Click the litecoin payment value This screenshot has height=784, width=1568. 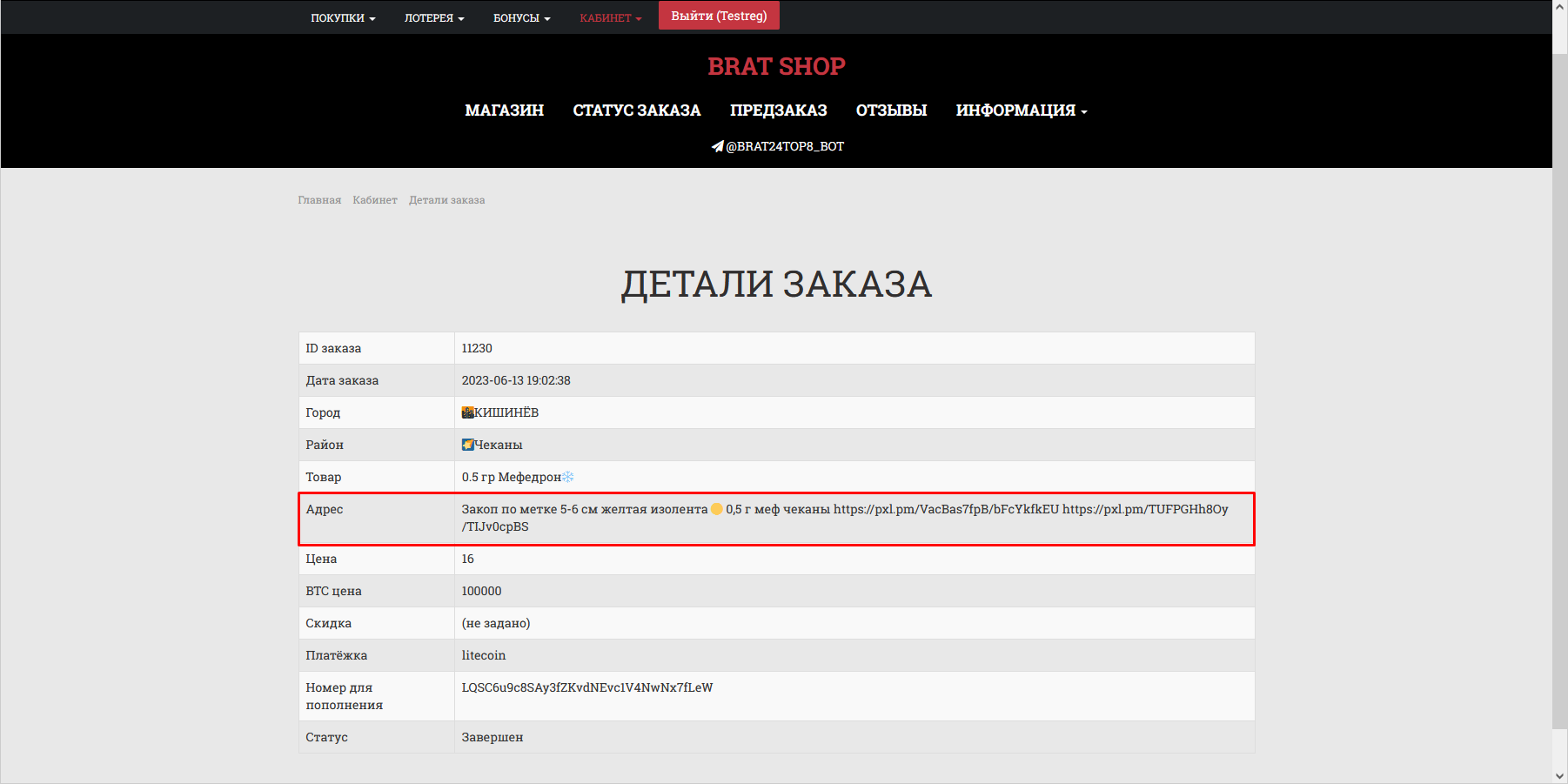pos(483,655)
